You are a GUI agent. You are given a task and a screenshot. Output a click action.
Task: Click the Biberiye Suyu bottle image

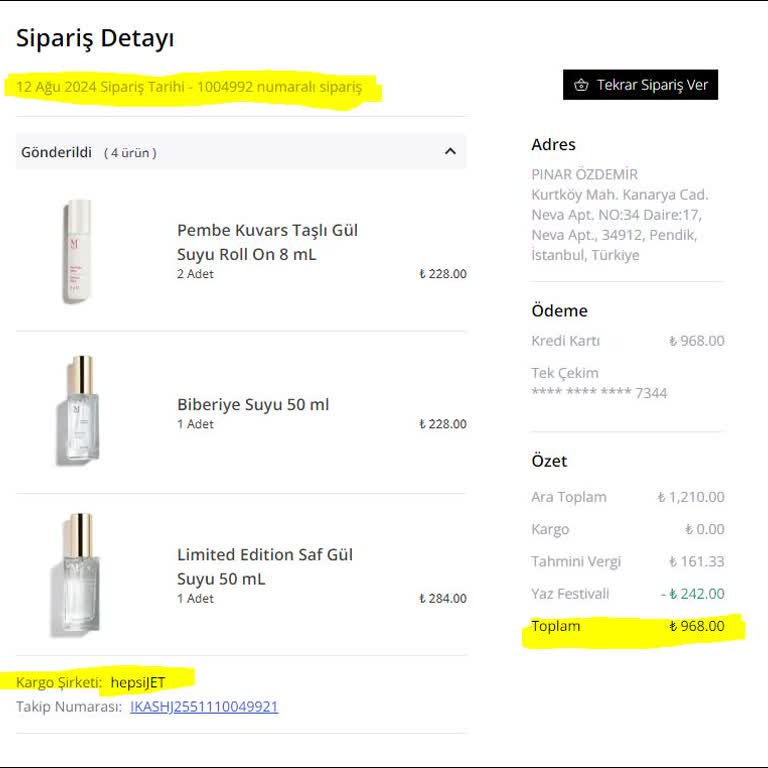click(x=77, y=410)
